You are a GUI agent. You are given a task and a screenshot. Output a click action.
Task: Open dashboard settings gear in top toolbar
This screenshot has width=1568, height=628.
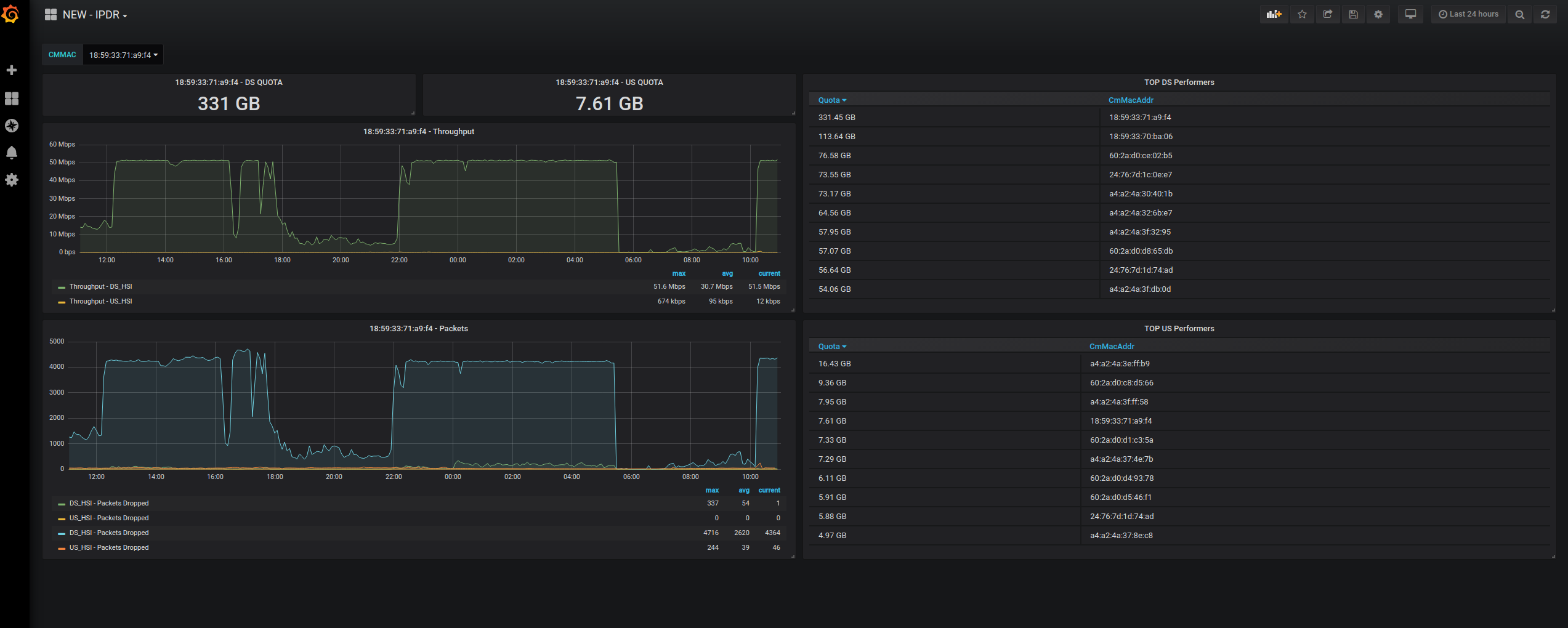click(1378, 14)
